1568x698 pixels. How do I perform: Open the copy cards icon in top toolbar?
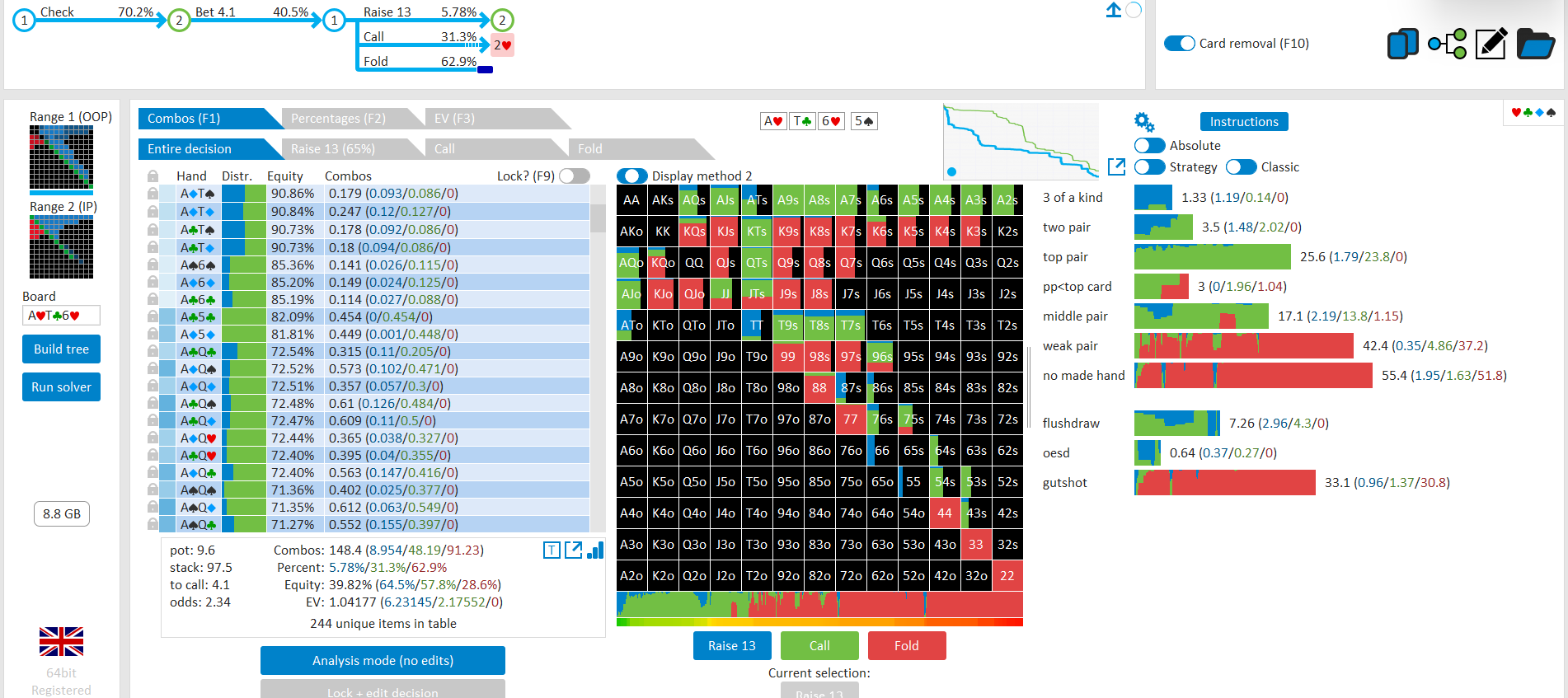click(1402, 44)
